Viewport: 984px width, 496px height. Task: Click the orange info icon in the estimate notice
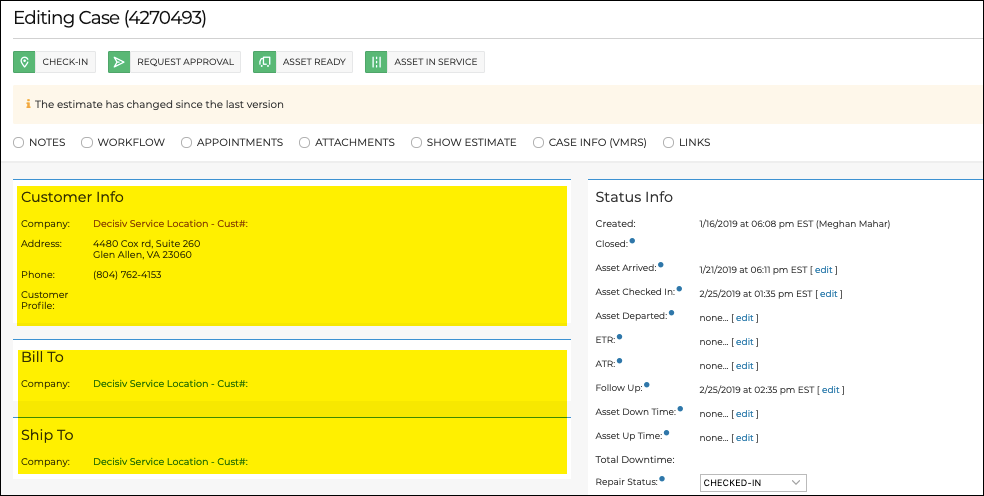(28, 104)
